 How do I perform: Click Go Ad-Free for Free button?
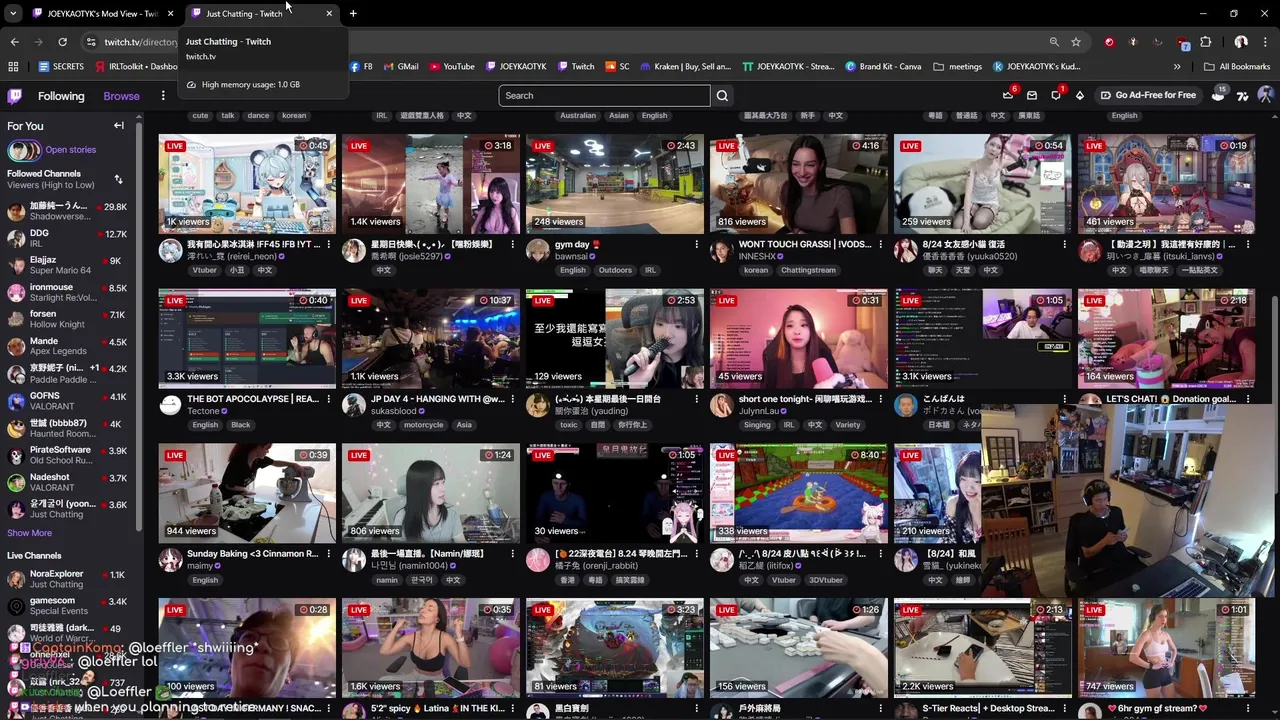click(x=1148, y=95)
